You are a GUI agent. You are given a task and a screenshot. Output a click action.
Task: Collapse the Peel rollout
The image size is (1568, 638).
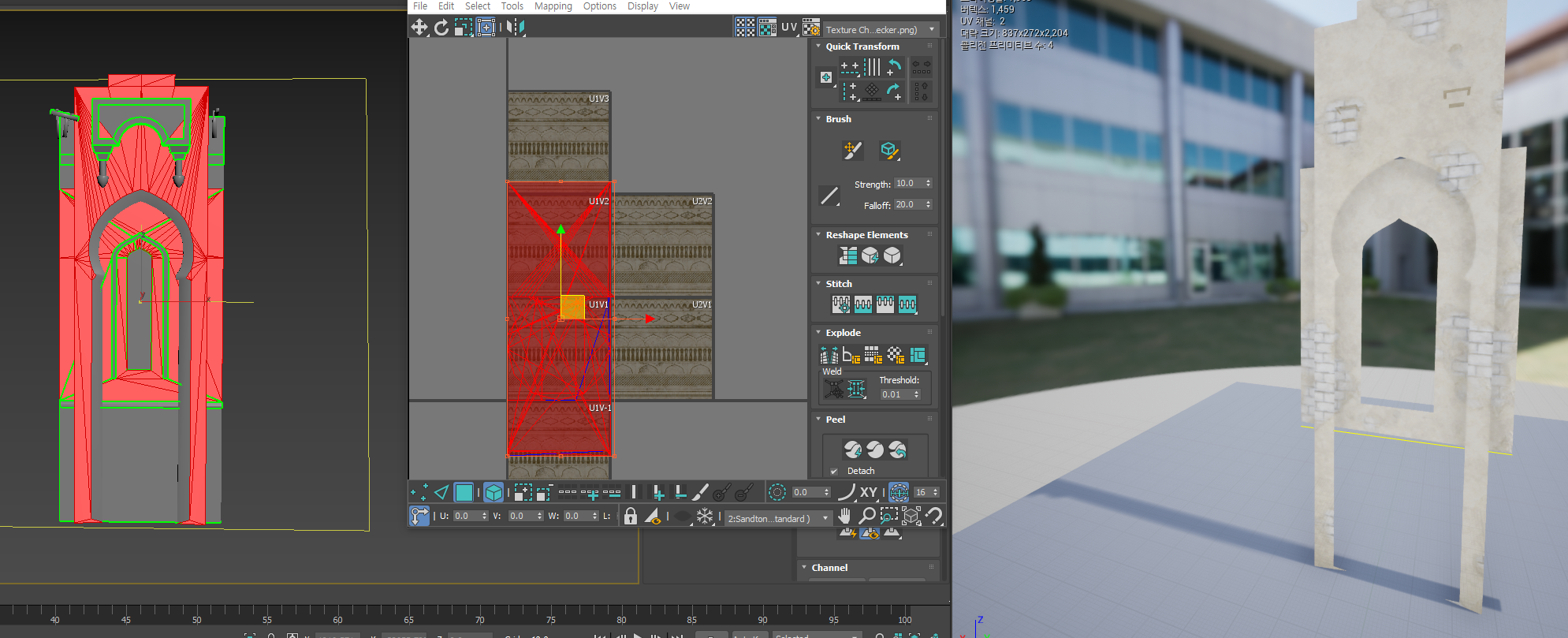(818, 420)
